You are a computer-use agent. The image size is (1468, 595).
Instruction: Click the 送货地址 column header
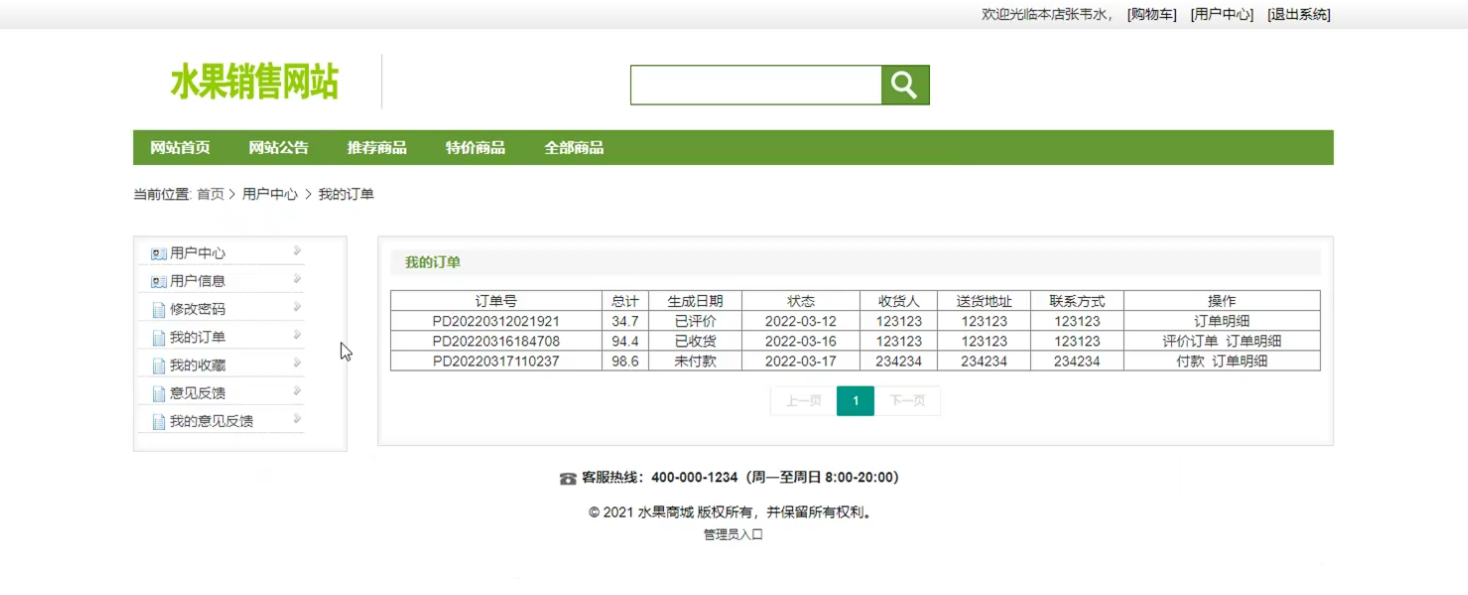click(x=984, y=301)
